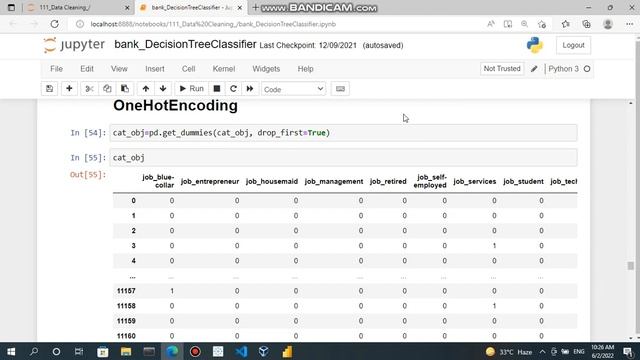The image size is (640, 360).
Task: Insert a new cell below with plus icon
Action: pyautogui.click(x=69, y=89)
